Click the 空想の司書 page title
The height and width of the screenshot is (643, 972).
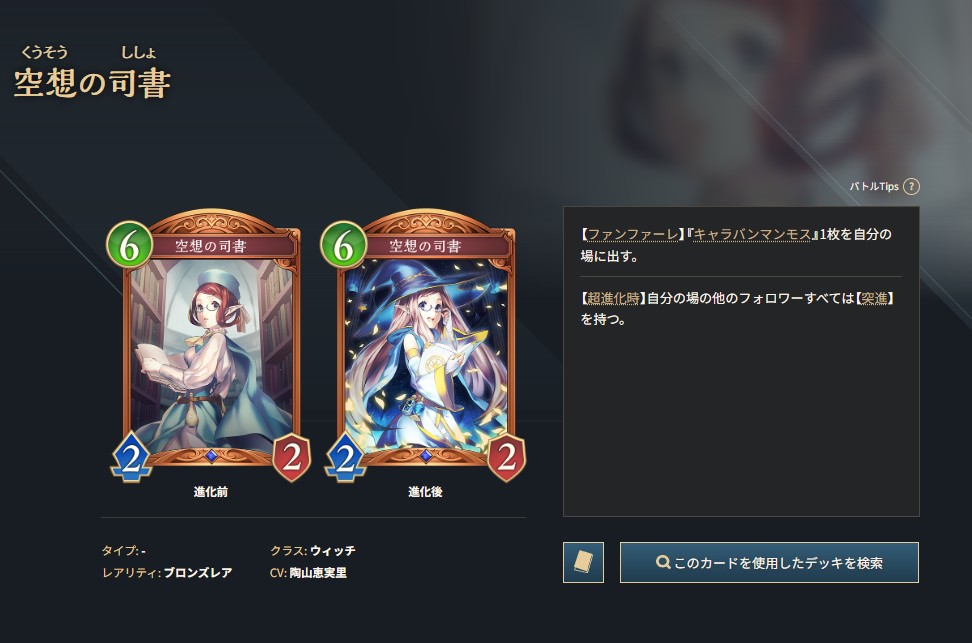[x=92, y=83]
